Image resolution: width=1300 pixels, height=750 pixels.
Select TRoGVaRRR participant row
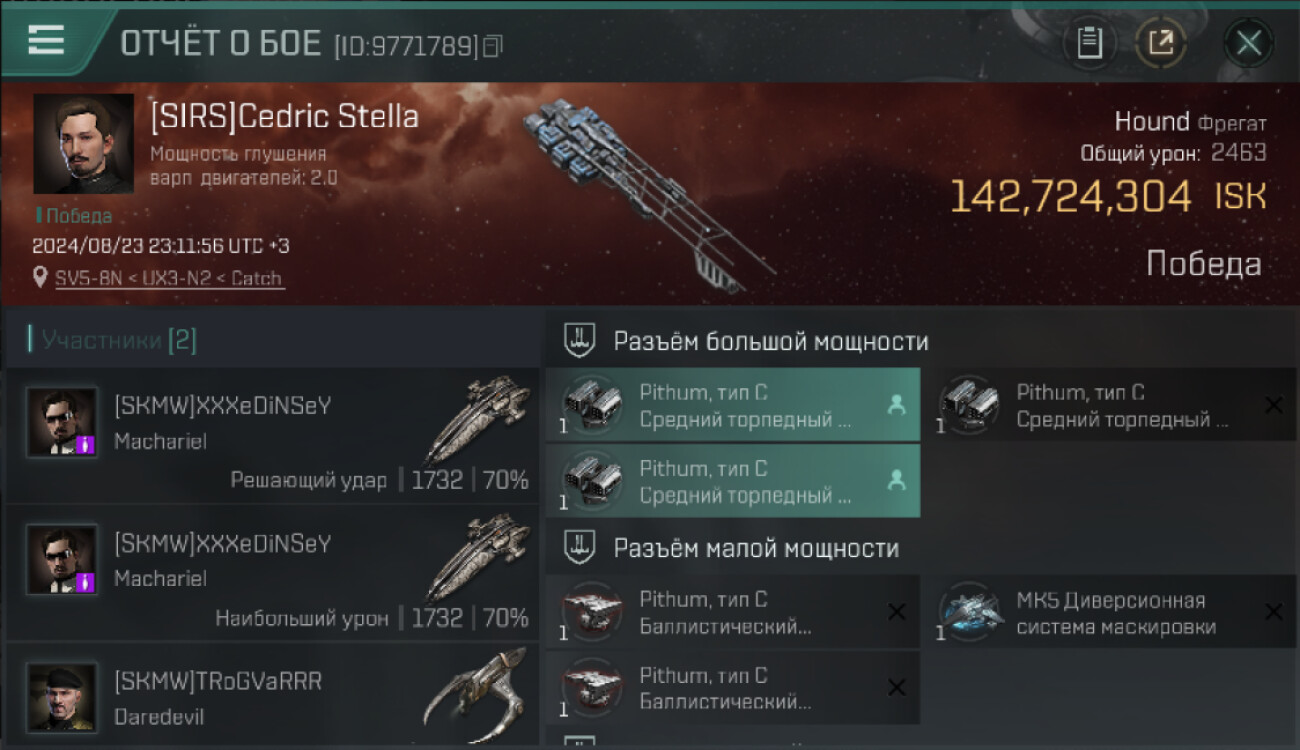tap(272, 693)
